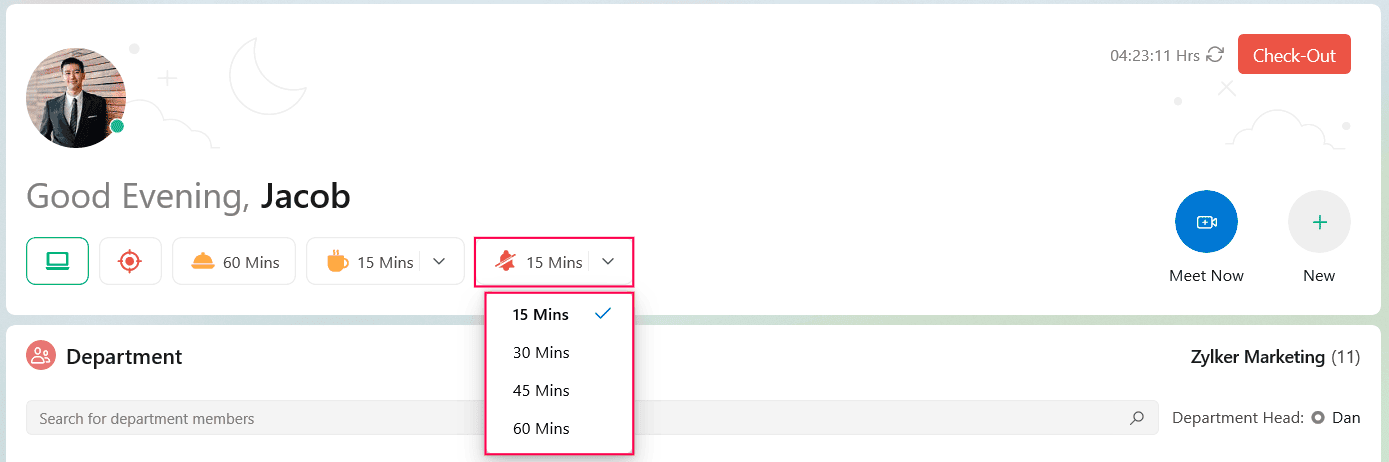Click the refresh icon beside the timer
This screenshot has width=1389, height=462.
(x=1215, y=55)
